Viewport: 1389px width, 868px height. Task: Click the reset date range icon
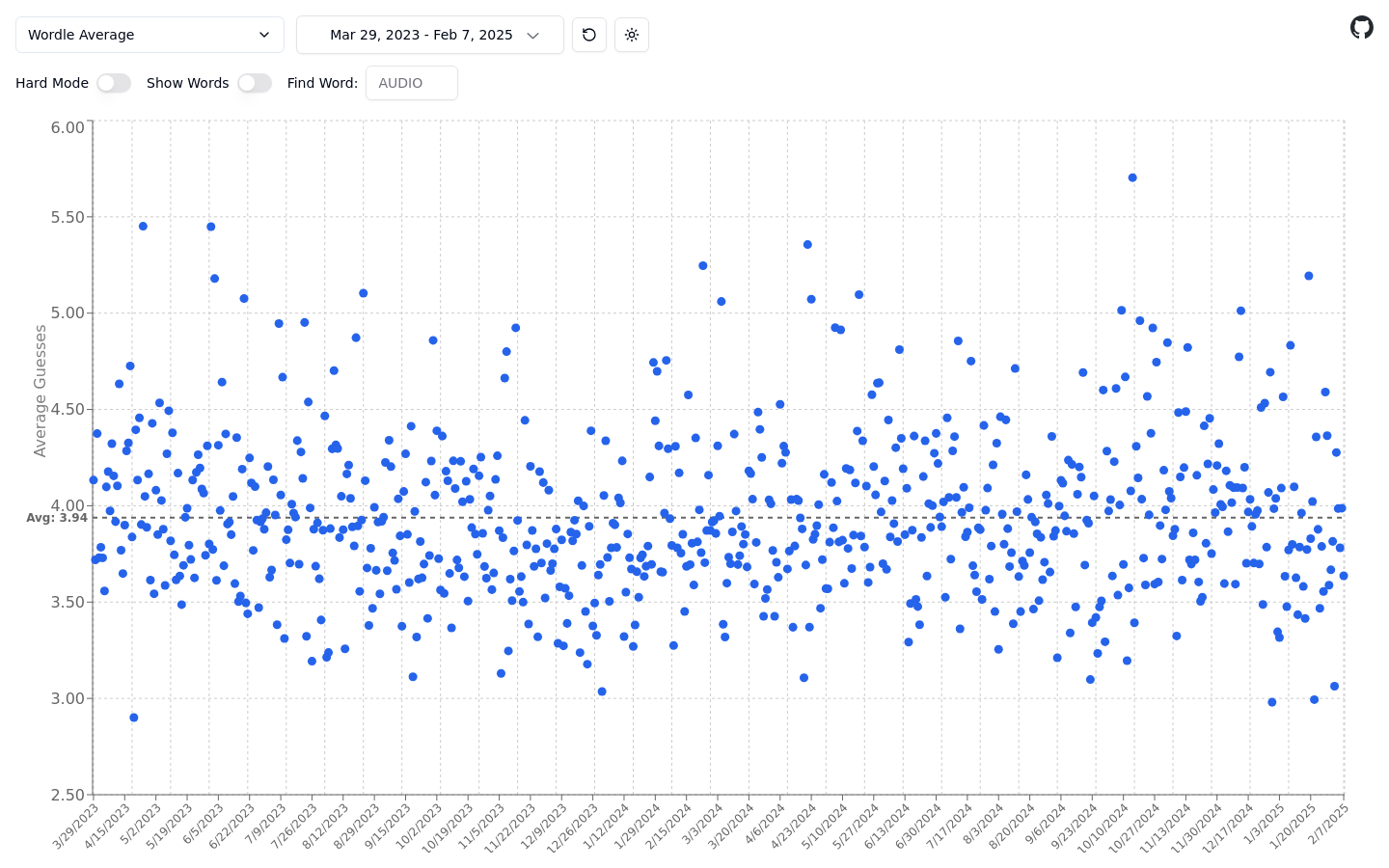click(589, 35)
